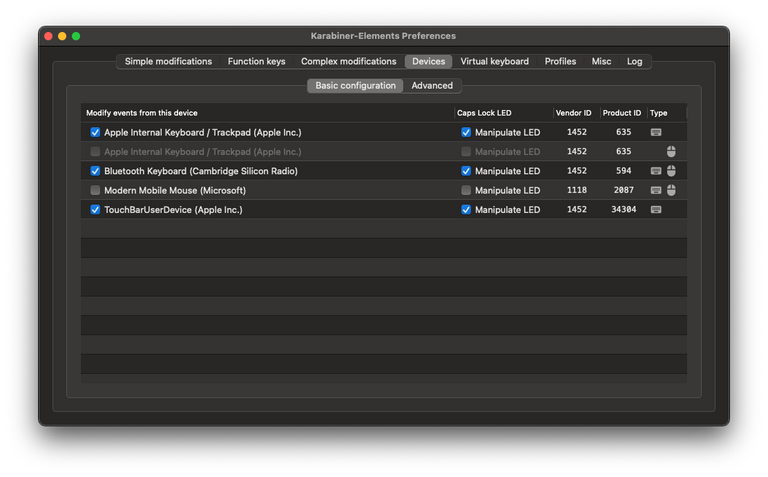
Task: Switch to Advanced sub-tab
Action: [432, 86]
